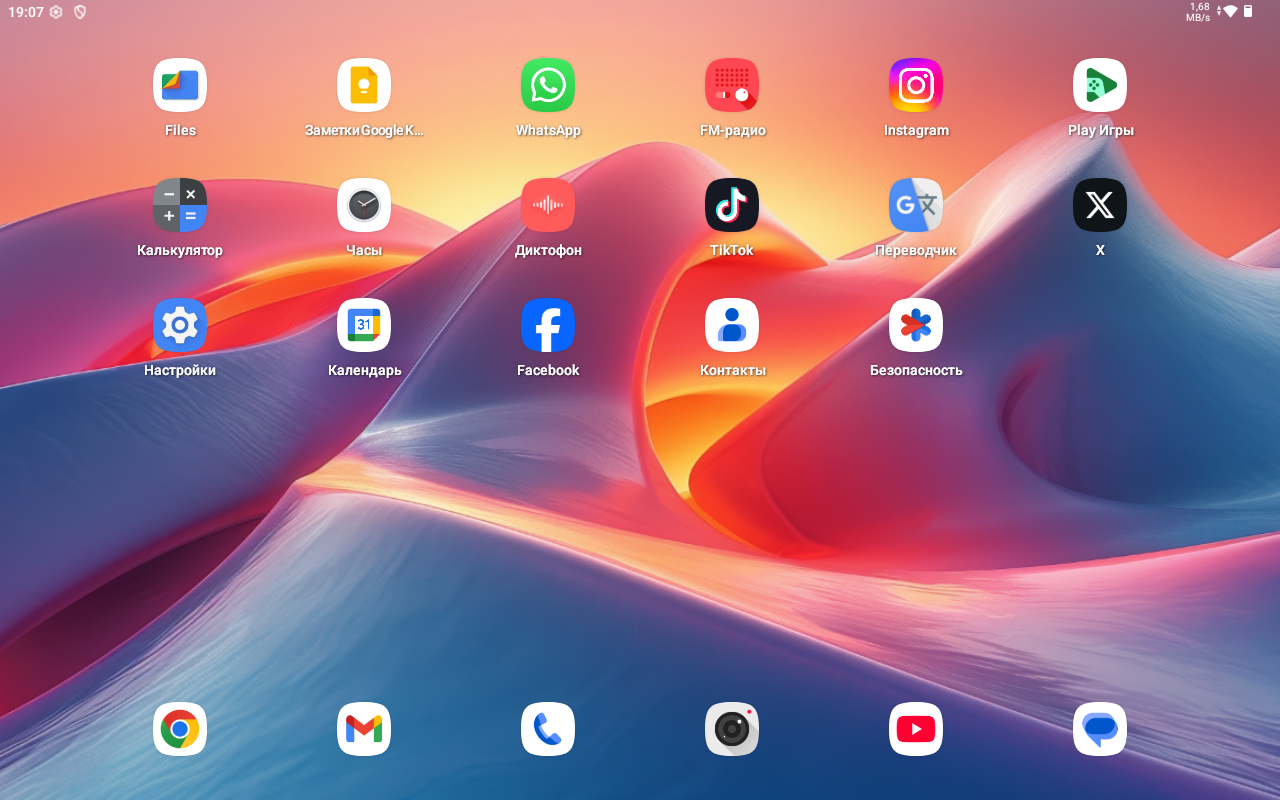Launch Chrome from the dock
The height and width of the screenshot is (800, 1280).
(x=180, y=729)
